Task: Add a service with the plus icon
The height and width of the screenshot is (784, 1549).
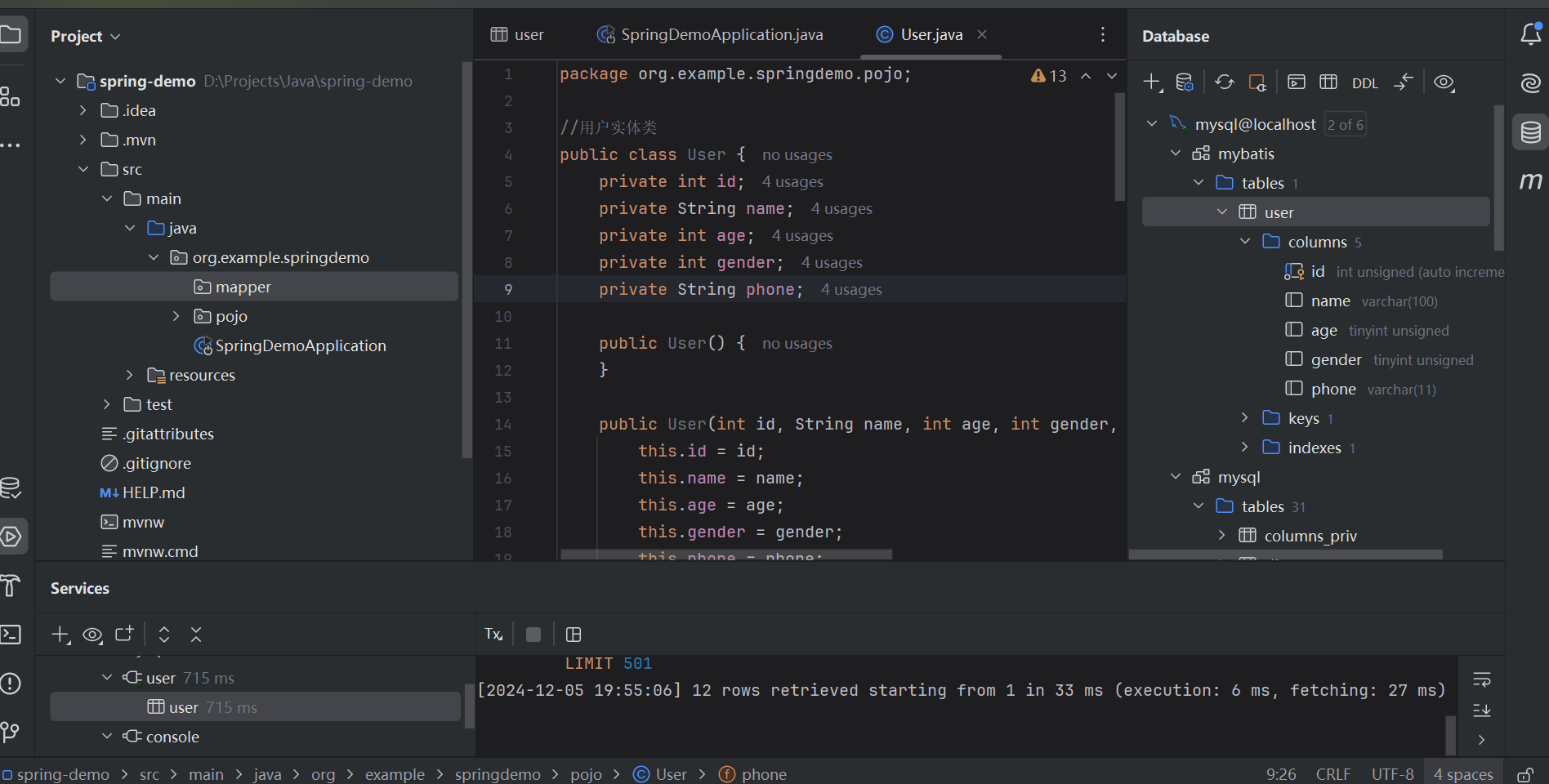Action: pyautogui.click(x=60, y=635)
